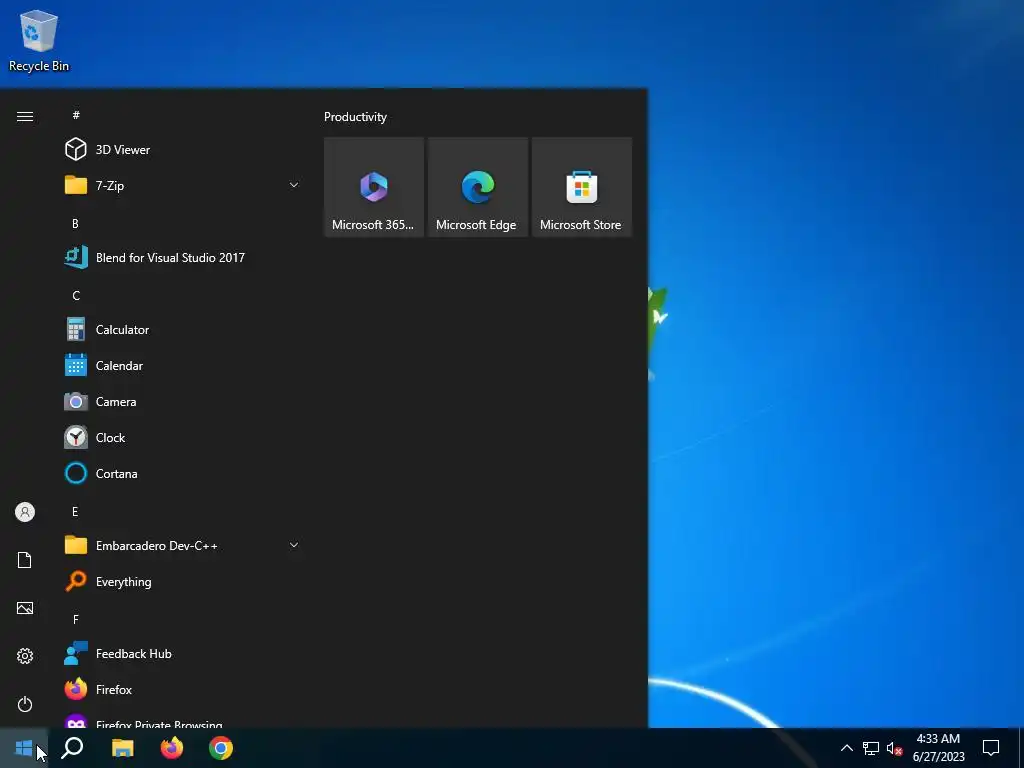This screenshot has width=1024, height=768.
Task: Click the # letter header in app list
Action: (76, 115)
